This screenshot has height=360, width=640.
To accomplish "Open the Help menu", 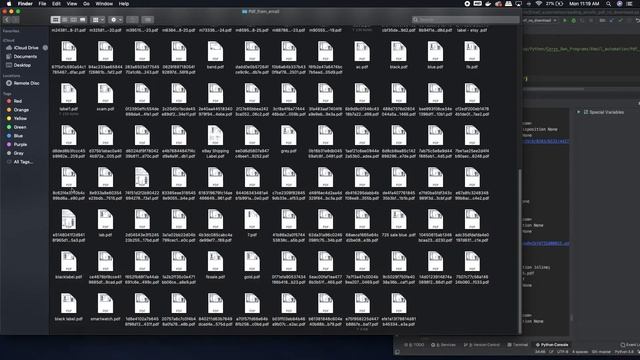I will (x=124, y=4).
